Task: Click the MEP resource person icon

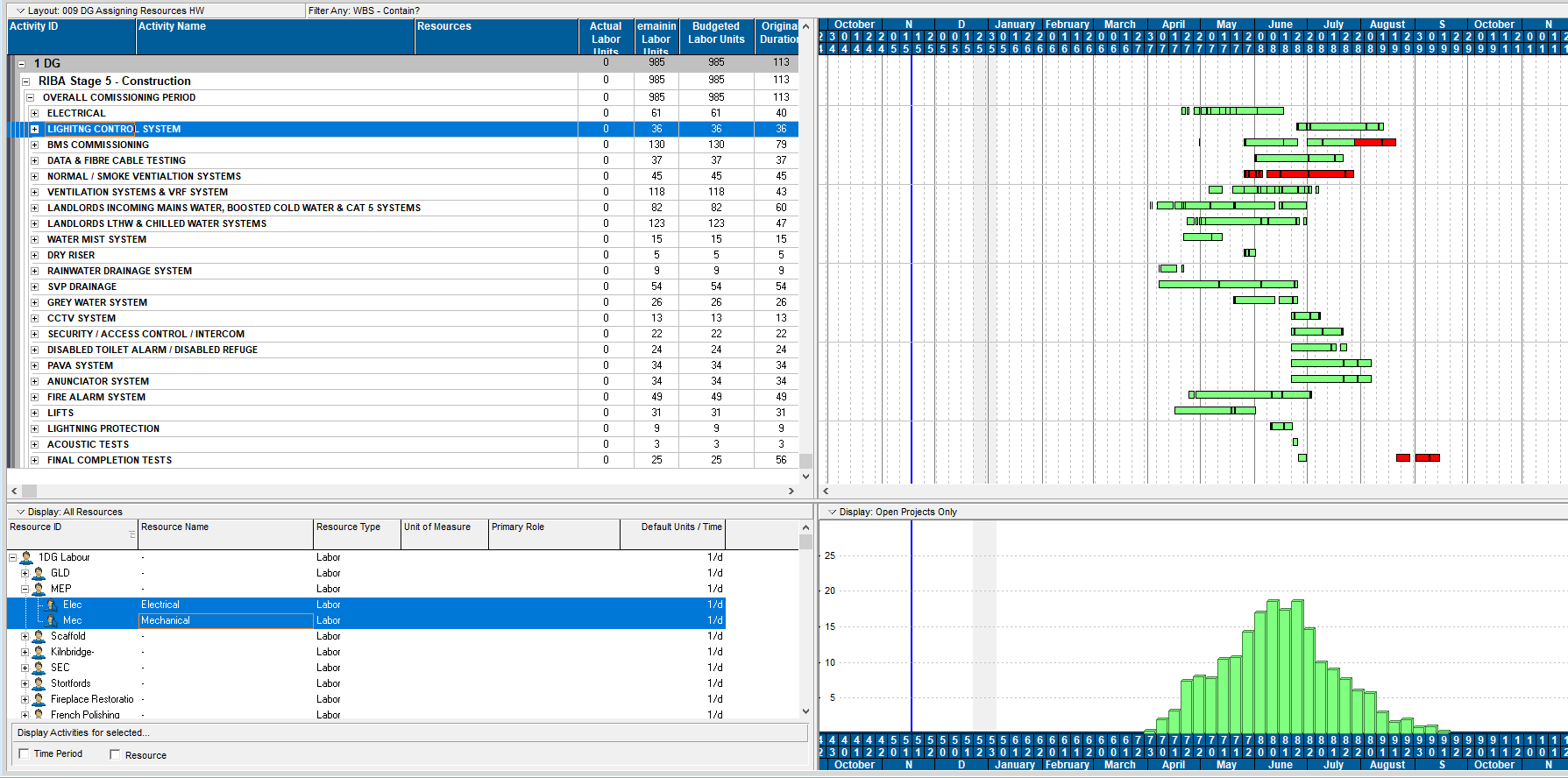Action: (39, 589)
